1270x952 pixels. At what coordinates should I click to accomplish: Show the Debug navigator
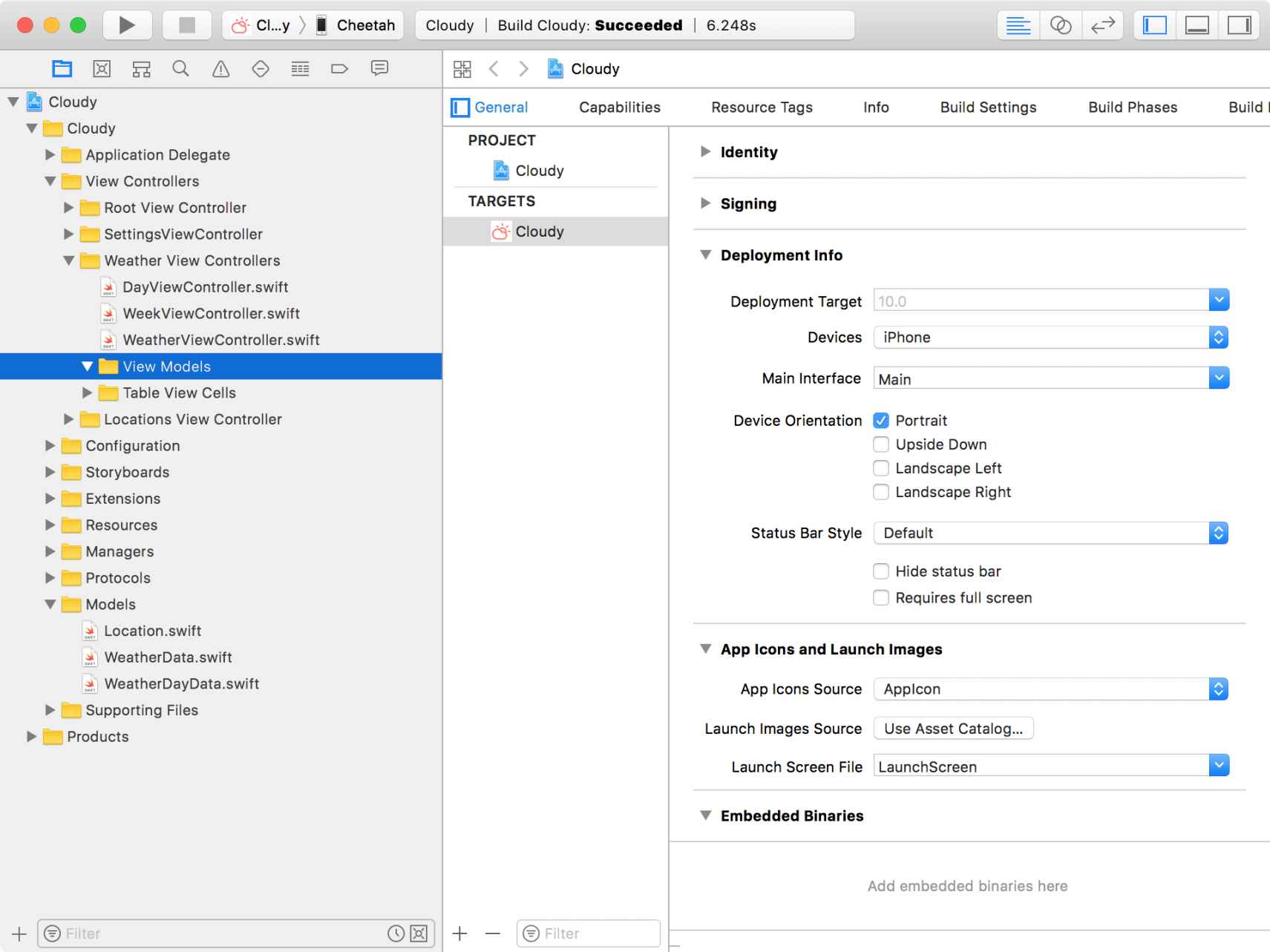point(300,69)
